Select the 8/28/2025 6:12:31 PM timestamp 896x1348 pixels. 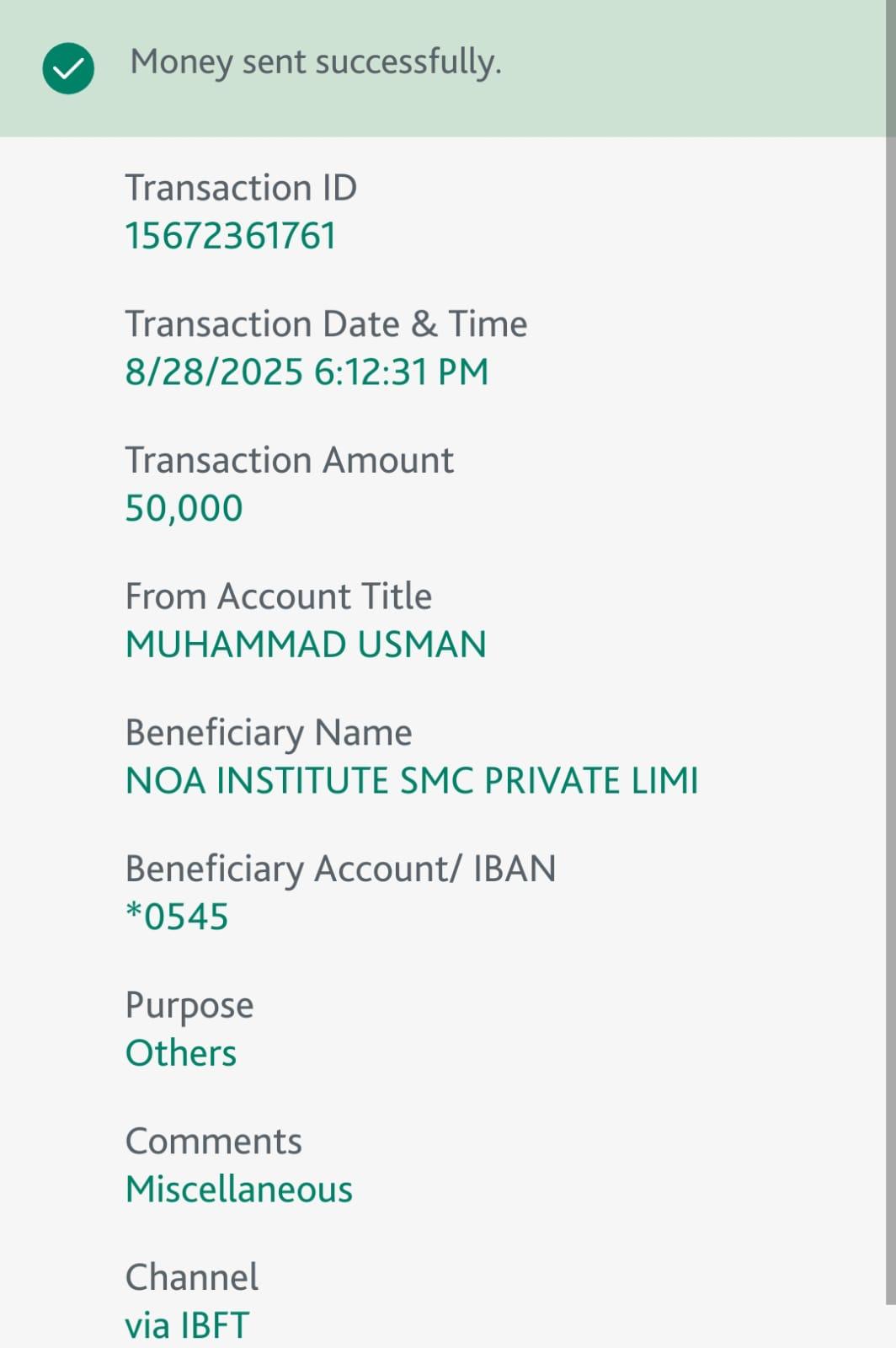307,372
